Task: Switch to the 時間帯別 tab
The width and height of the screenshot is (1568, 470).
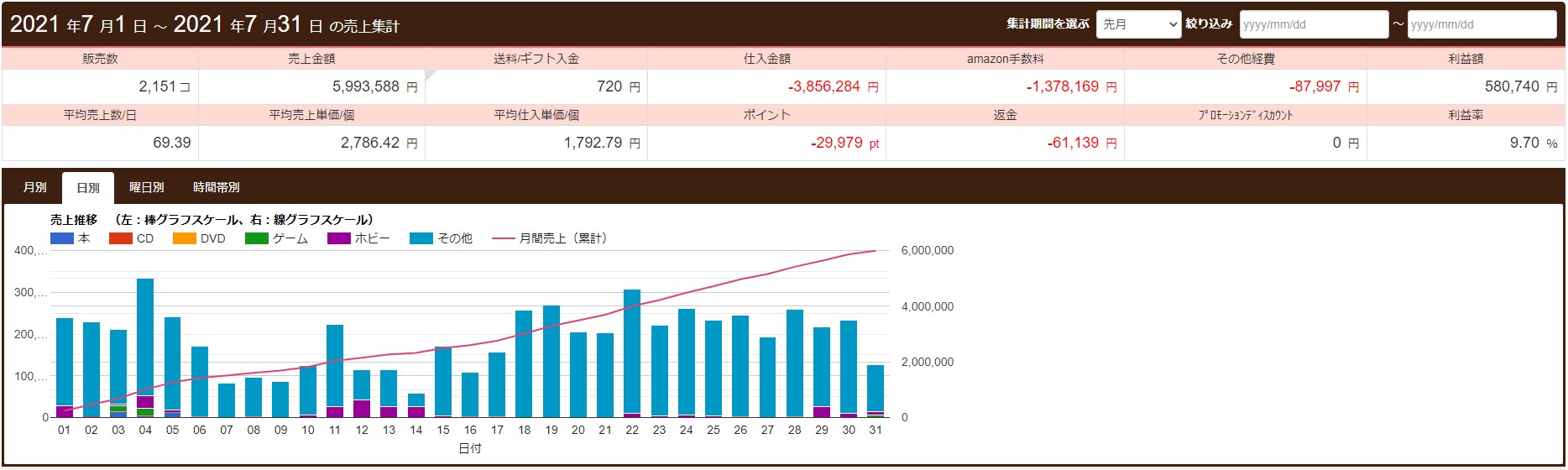Action: pyautogui.click(x=216, y=187)
